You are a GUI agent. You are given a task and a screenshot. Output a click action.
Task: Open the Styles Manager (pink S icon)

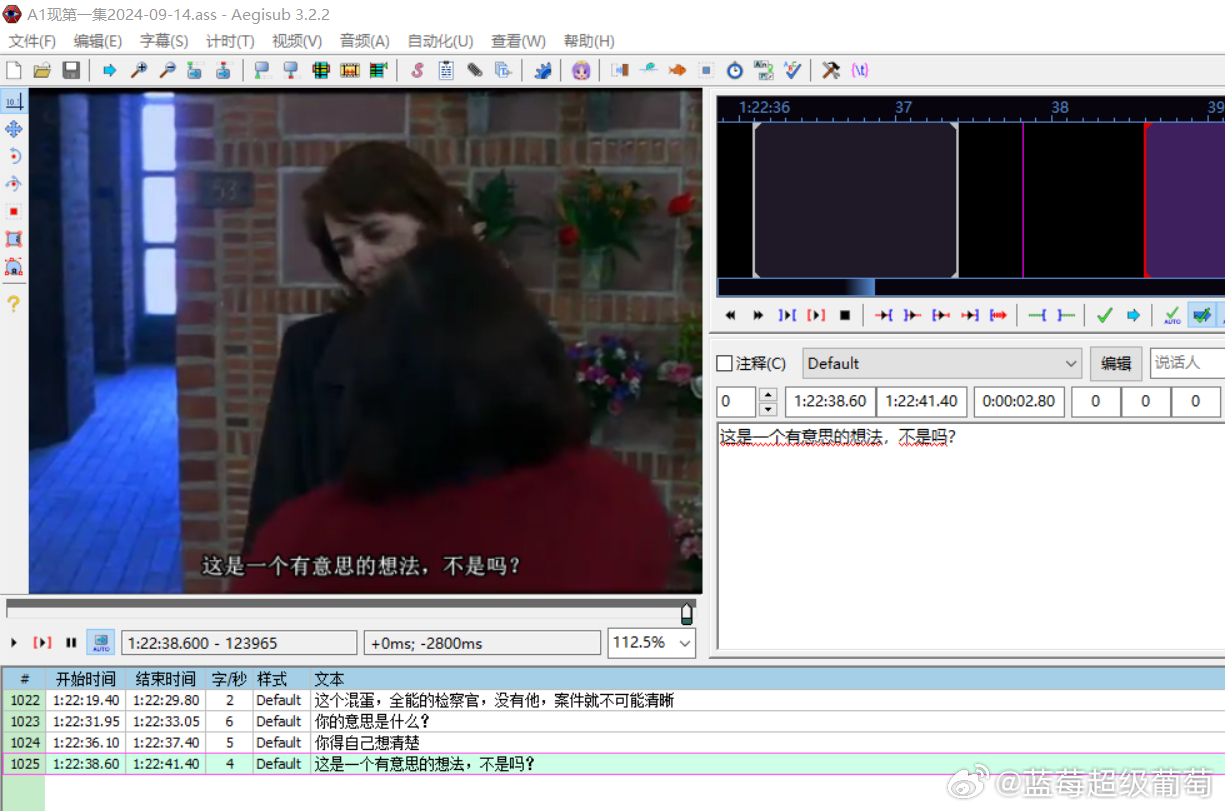point(417,70)
